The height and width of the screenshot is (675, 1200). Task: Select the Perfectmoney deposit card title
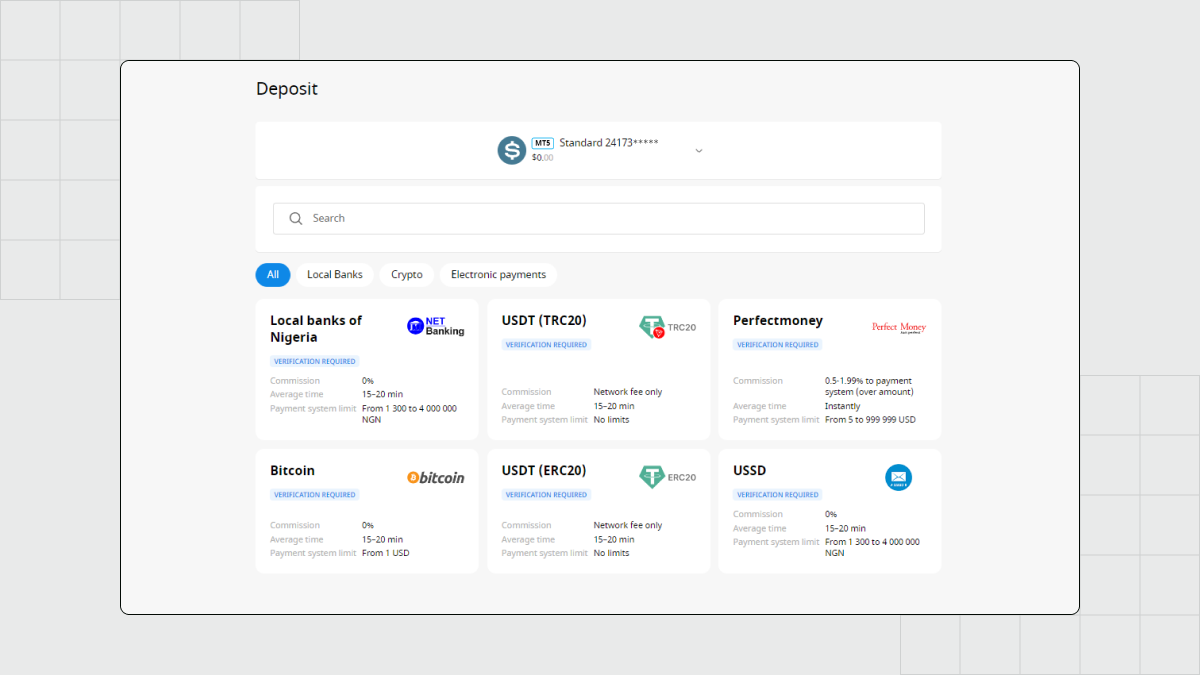(778, 321)
